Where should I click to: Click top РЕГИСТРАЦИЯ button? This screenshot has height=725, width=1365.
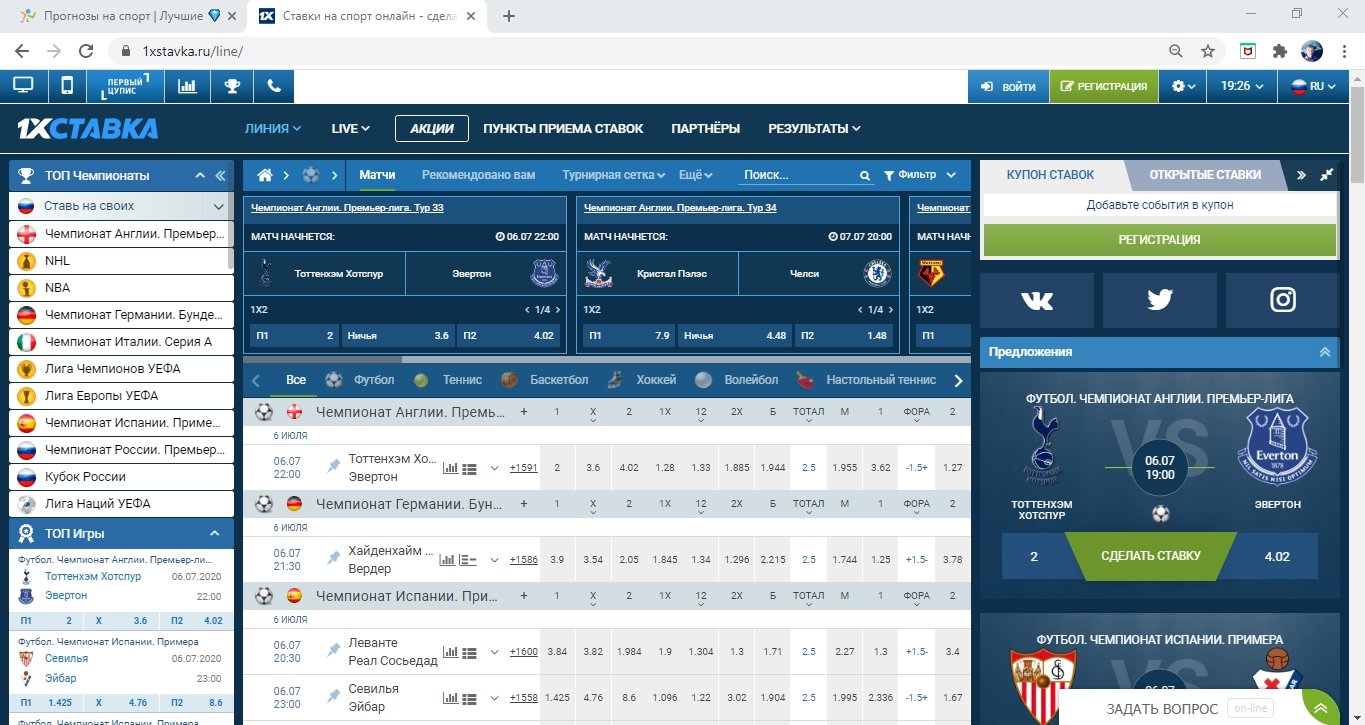pyautogui.click(x=1104, y=86)
